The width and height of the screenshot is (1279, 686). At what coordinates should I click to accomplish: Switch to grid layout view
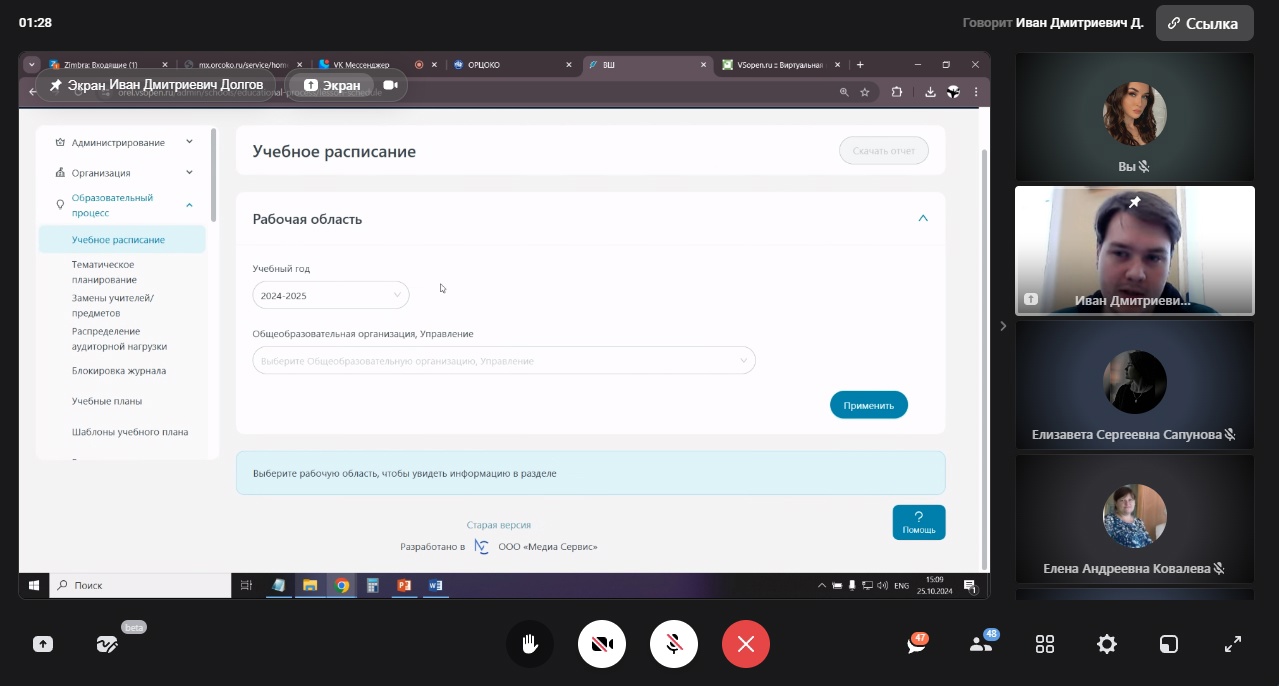(x=1045, y=645)
